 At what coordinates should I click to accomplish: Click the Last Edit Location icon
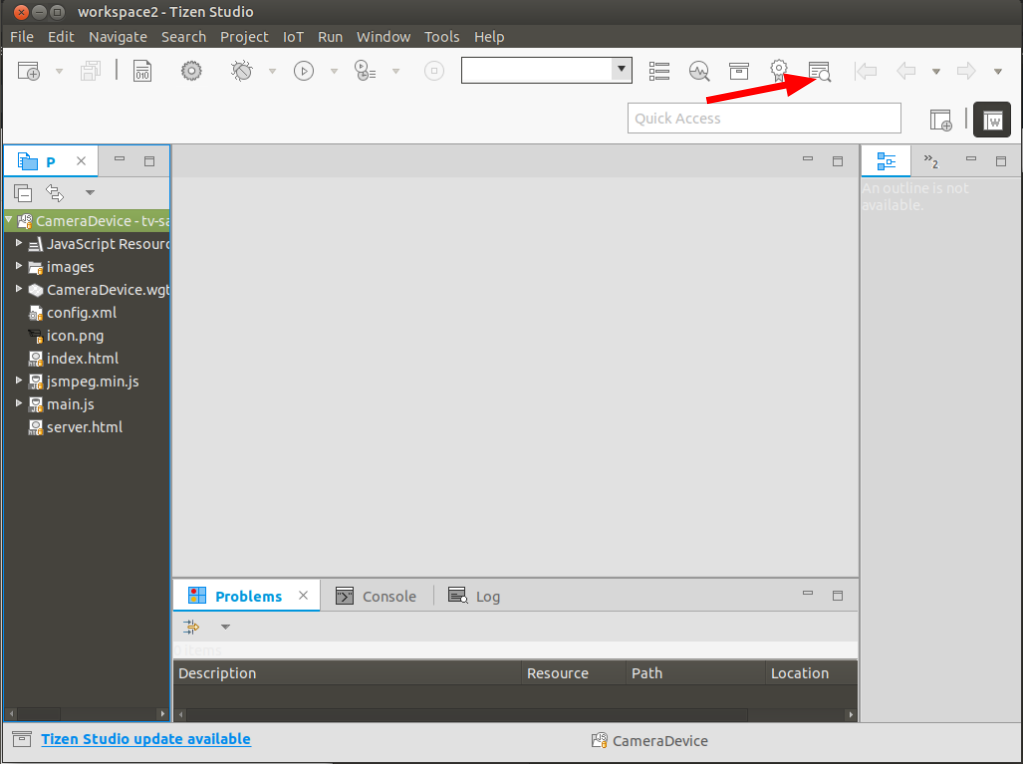coord(865,70)
